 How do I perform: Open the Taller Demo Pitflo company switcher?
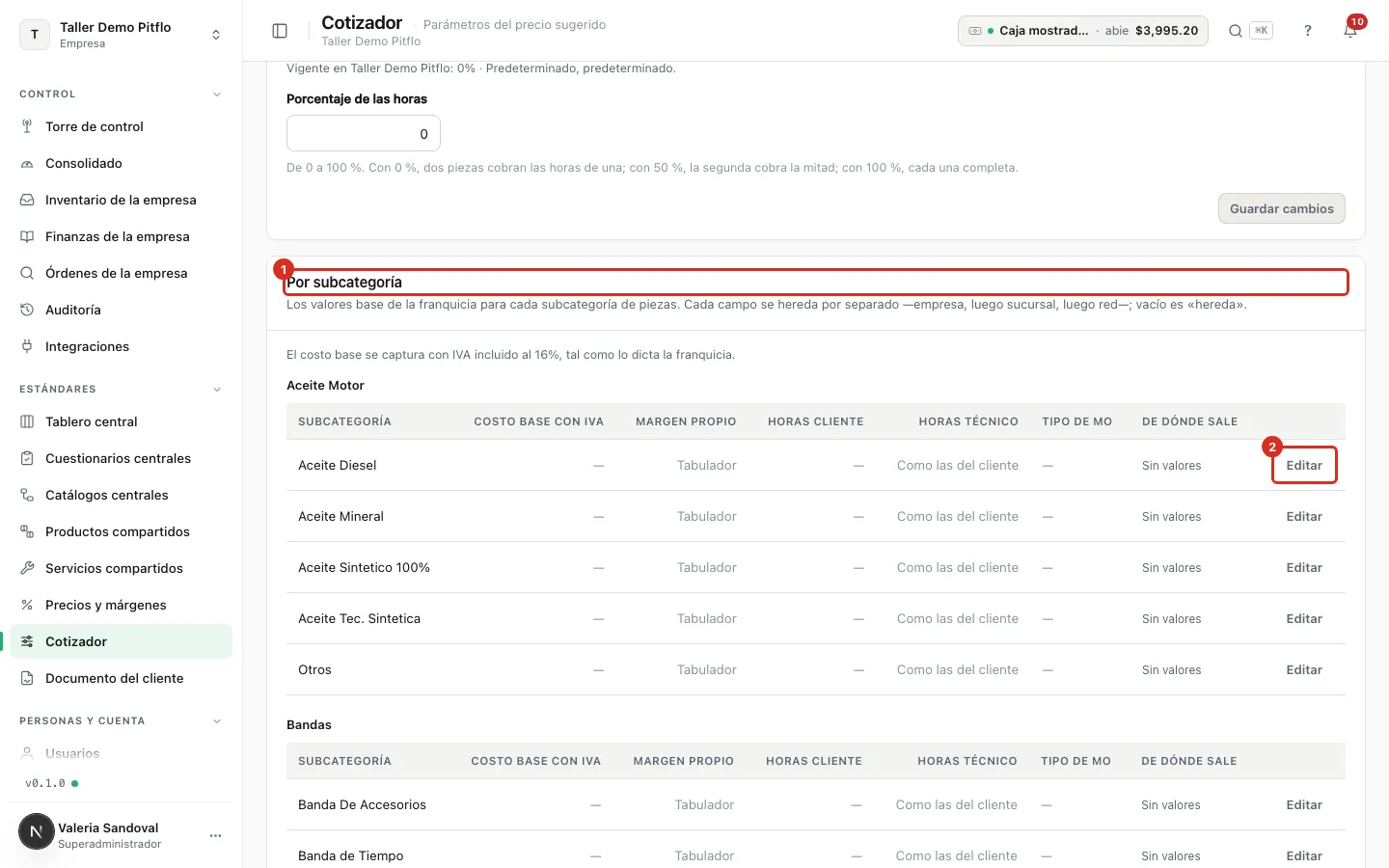122,35
